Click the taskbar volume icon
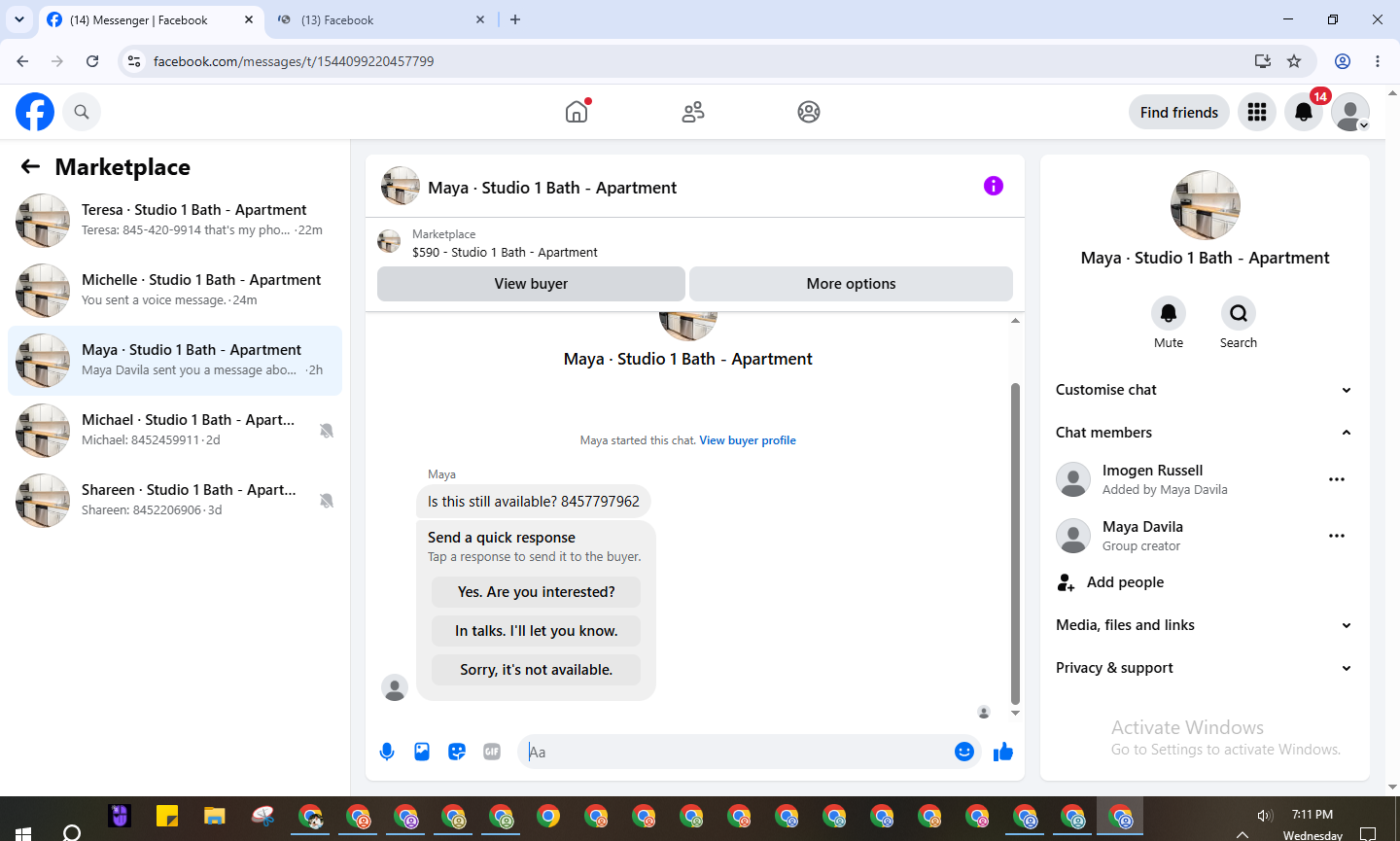The height and width of the screenshot is (841, 1400). (x=1265, y=816)
